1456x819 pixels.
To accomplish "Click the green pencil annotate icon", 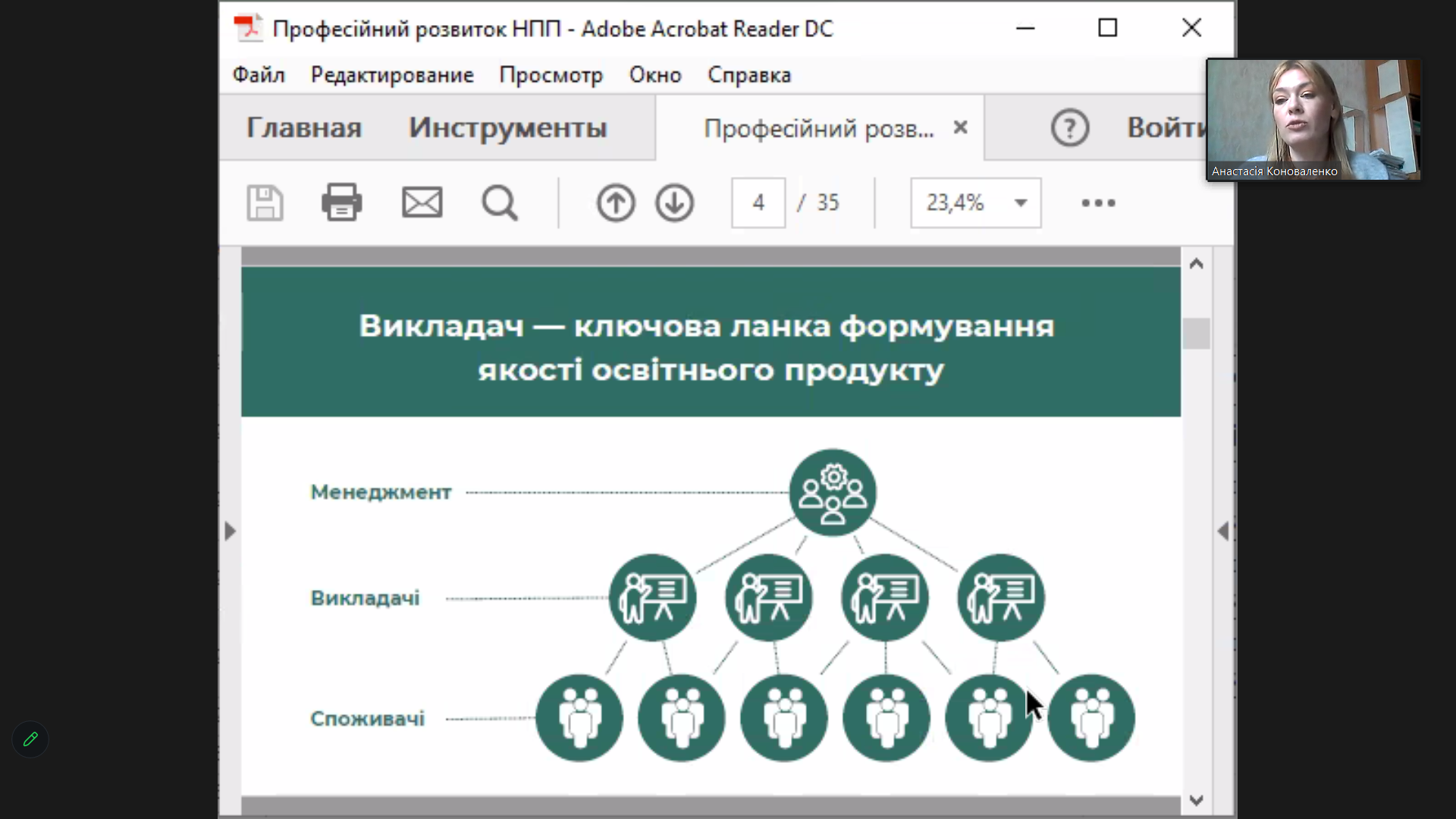I will tap(30, 739).
